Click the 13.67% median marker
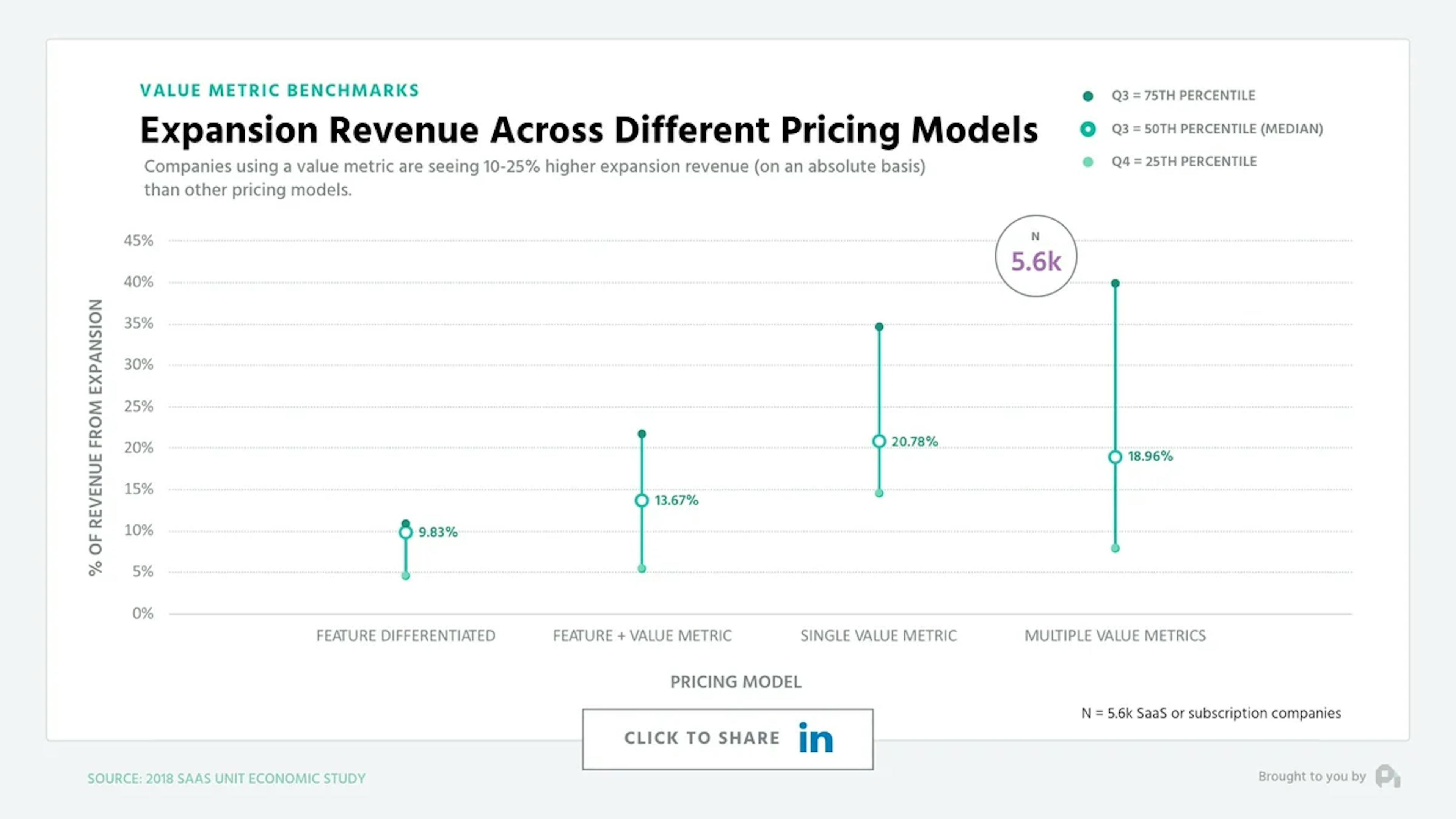The height and width of the screenshot is (819, 1456). tap(642, 501)
